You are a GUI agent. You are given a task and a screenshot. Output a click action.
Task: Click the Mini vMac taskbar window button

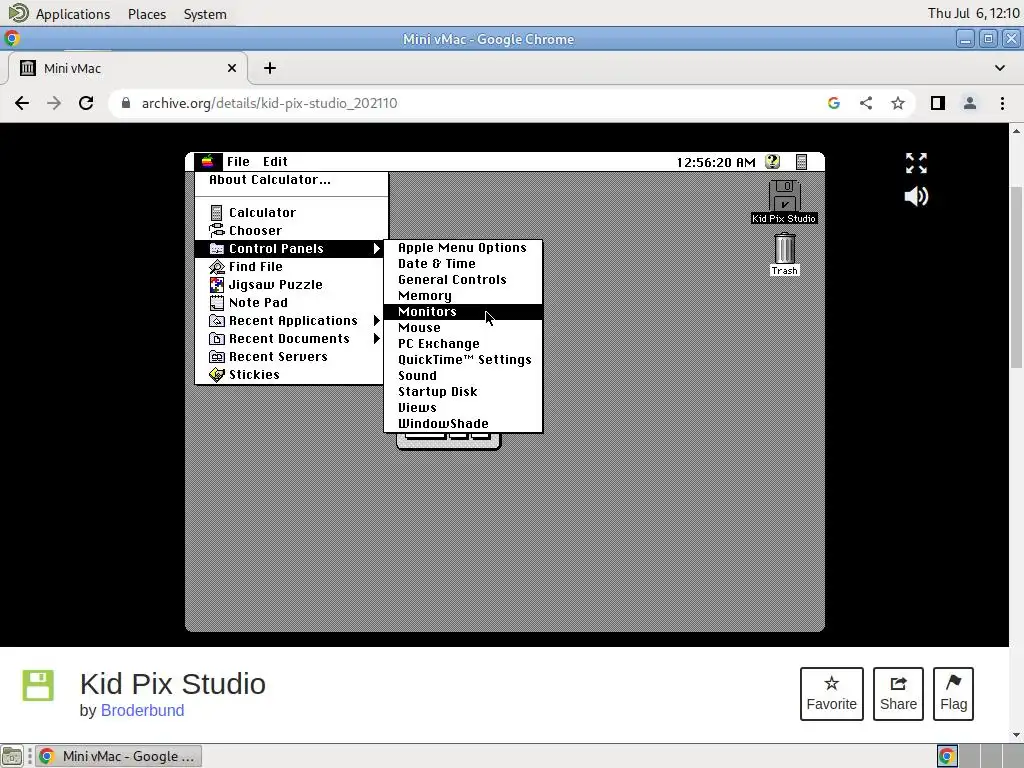tap(118, 756)
